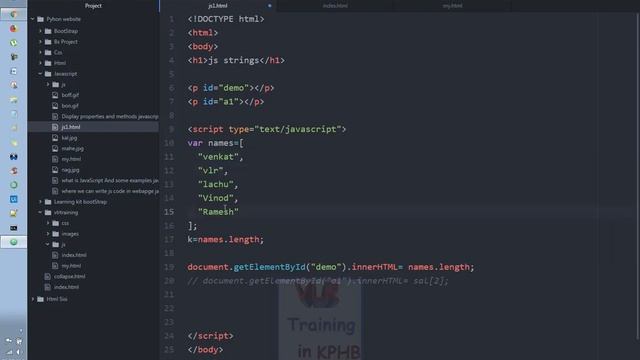Screen dimensions: 640x360
Task: Click the unsaved-changes dot on js1.html tab
Action: point(270,6)
